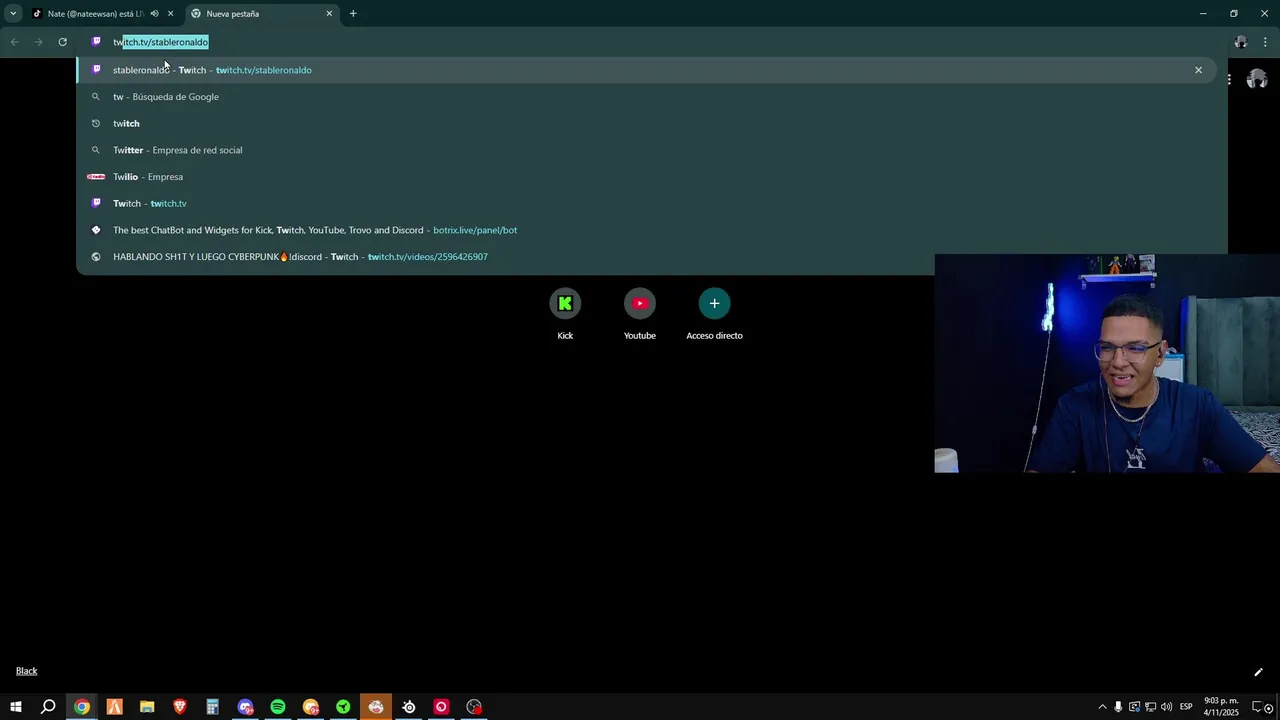
Task: Open the clock showing 9:03 p. m.
Action: click(1221, 707)
